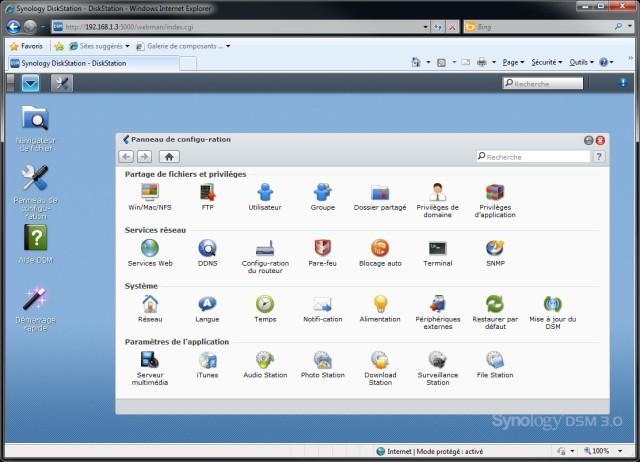Open Notifi-cation settings

(x=322, y=309)
